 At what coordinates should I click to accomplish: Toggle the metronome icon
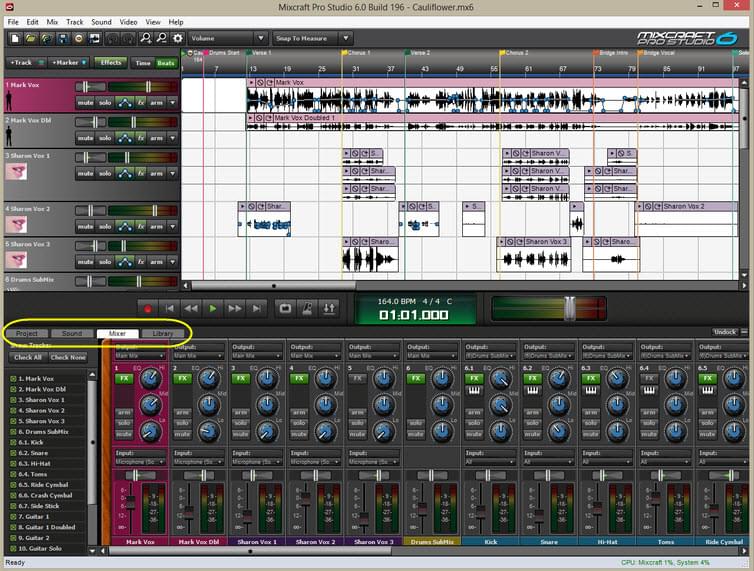(307, 308)
